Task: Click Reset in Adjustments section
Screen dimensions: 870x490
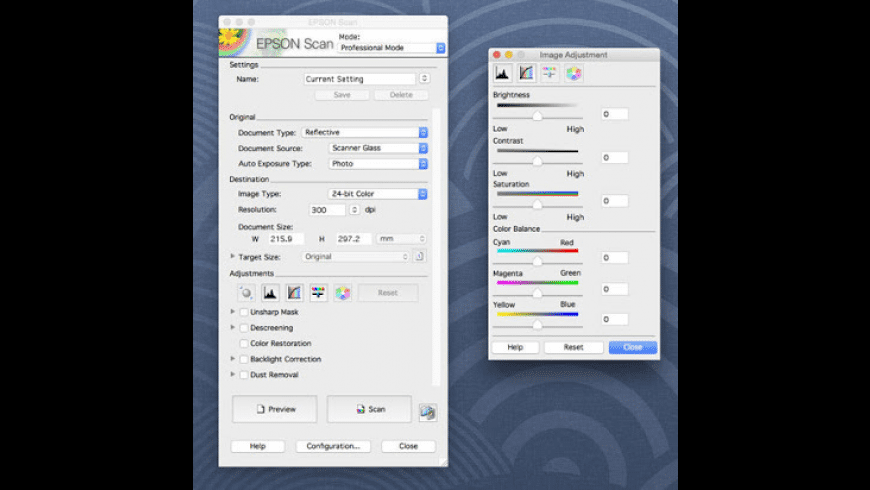Action: pos(388,292)
